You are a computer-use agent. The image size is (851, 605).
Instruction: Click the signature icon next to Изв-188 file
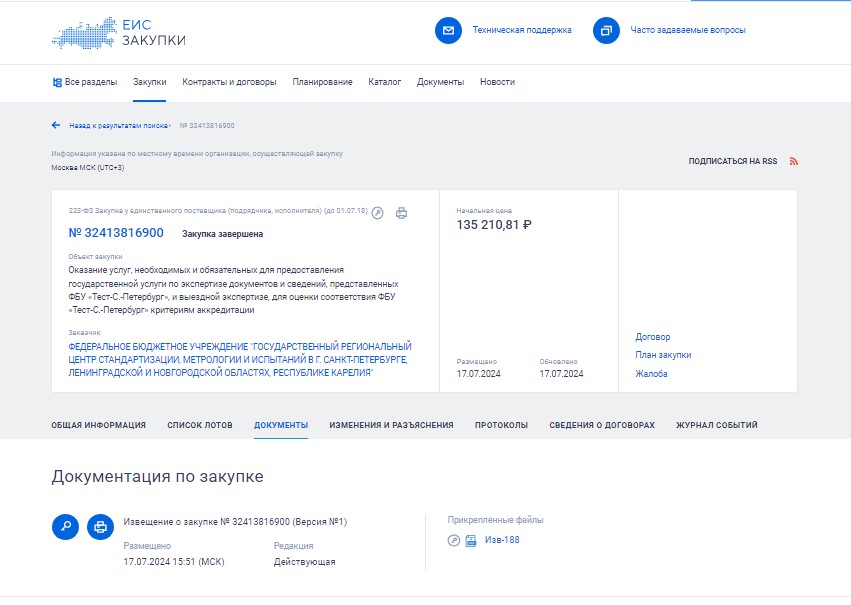click(453, 540)
